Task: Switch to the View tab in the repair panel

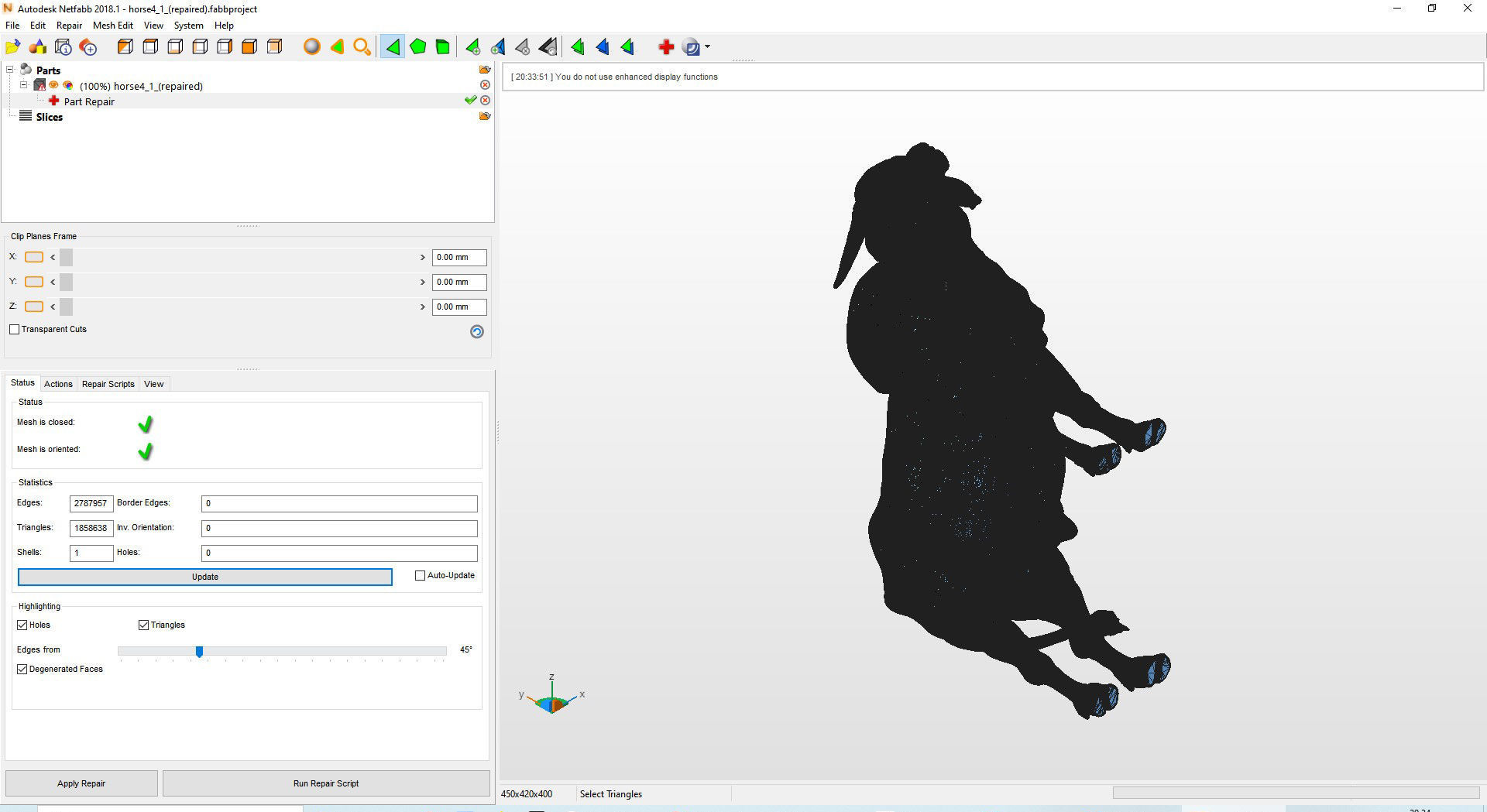Action: click(154, 384)
